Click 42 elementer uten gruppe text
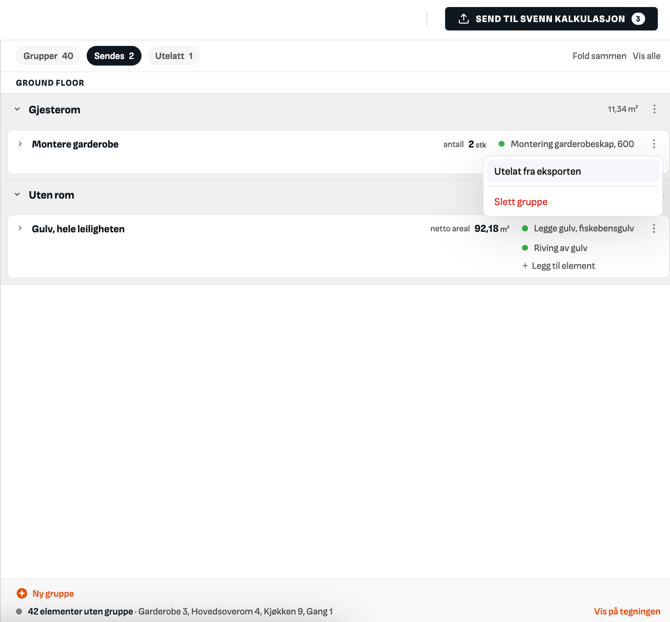670x622 pixels. pyautogui.click(x=80, y=611)
